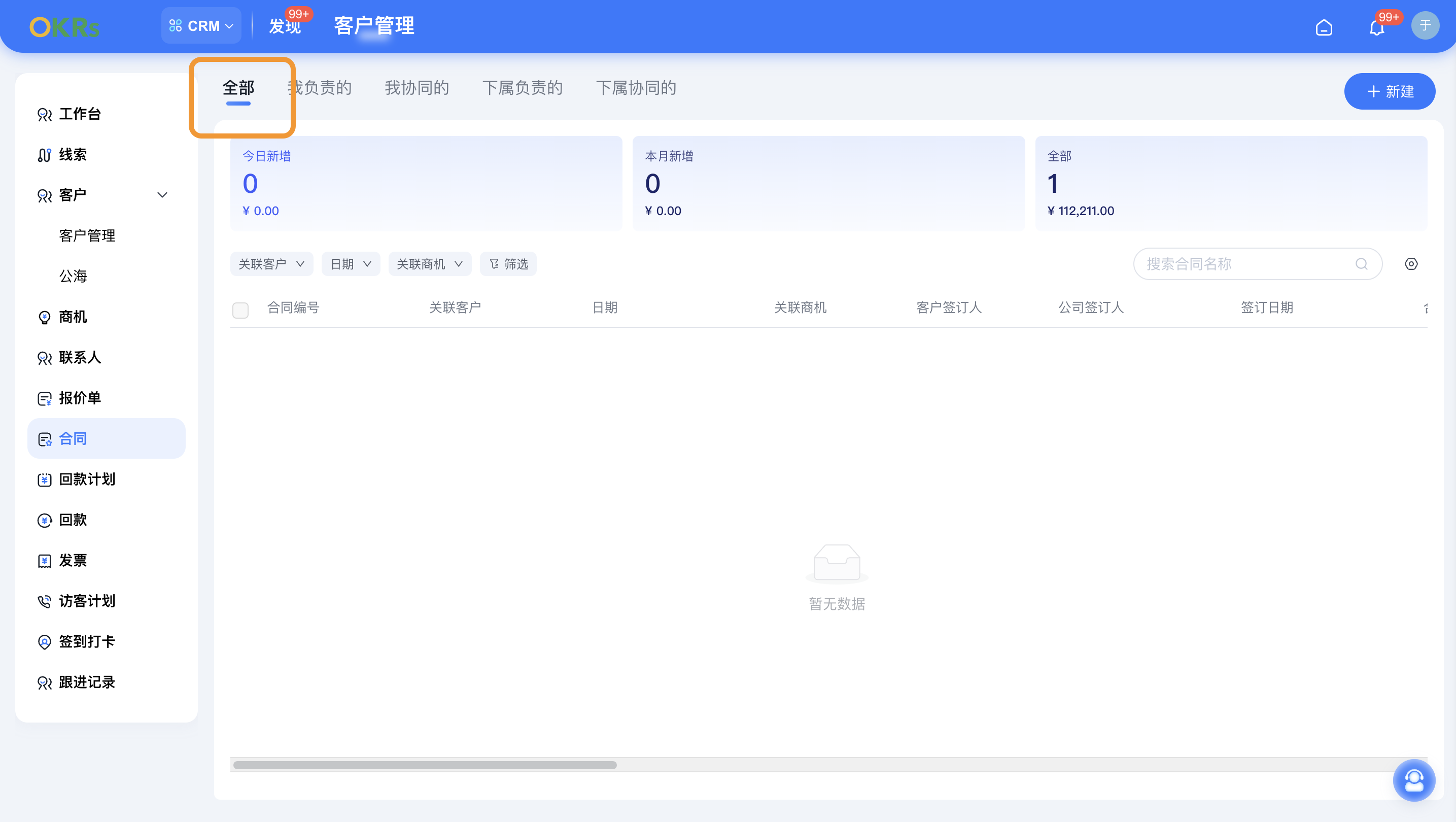Viewport: 1456px width, 822px height.
Task: Click the 客户 sidebar icon
Action: pos(44,196)
